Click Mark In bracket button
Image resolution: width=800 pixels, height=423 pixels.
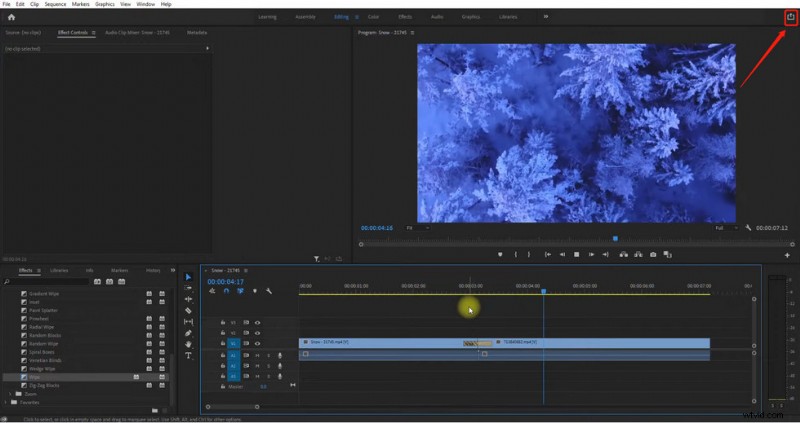coord(516,255)
